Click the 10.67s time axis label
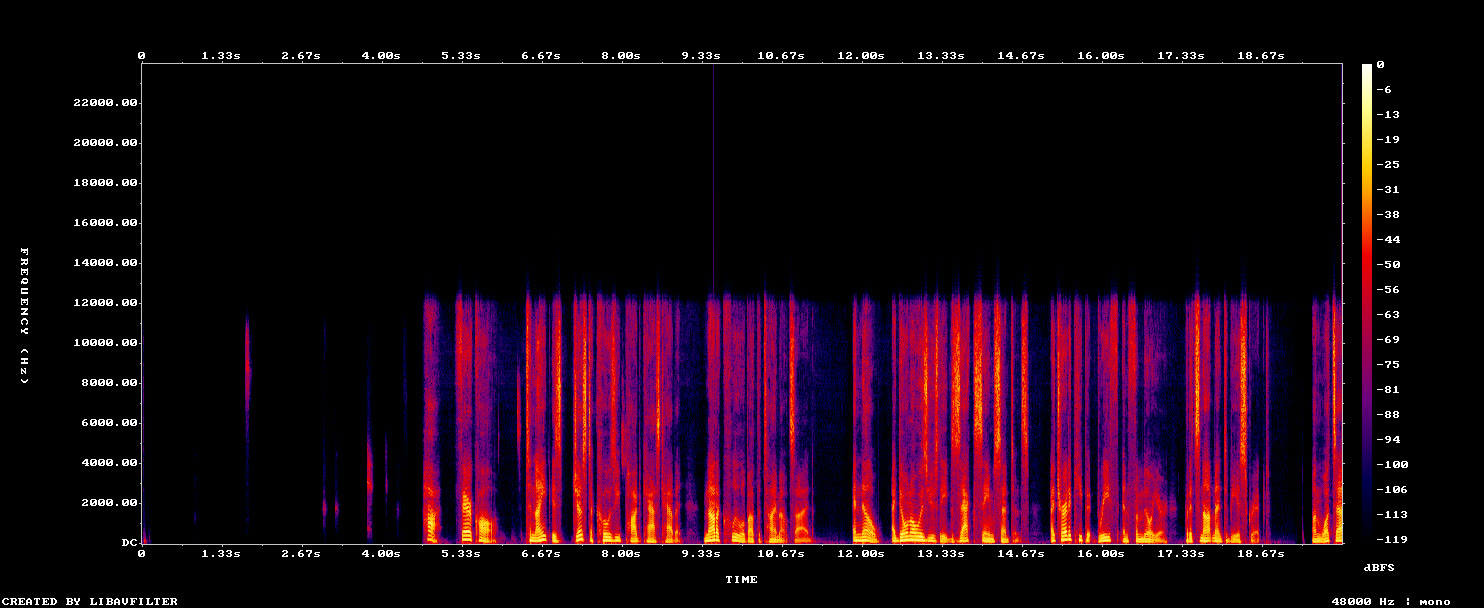This screenshot has width=1484, height=608. point(781,55)
